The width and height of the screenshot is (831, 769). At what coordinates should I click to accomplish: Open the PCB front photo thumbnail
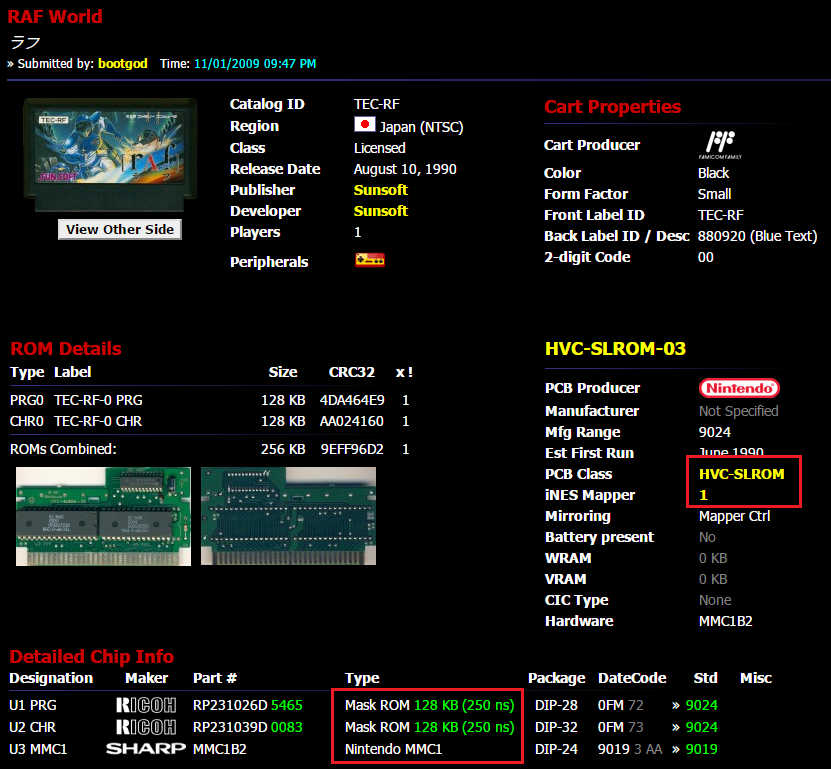pos(103,516)
